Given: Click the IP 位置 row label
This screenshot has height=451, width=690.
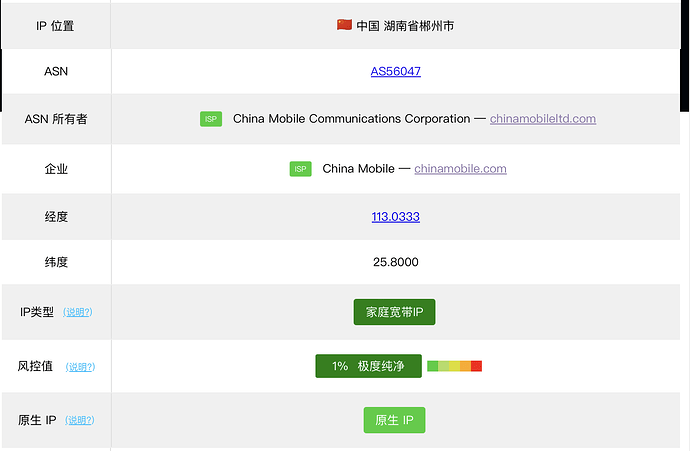Looking at the screenshot, I should (x=55, y=26).
